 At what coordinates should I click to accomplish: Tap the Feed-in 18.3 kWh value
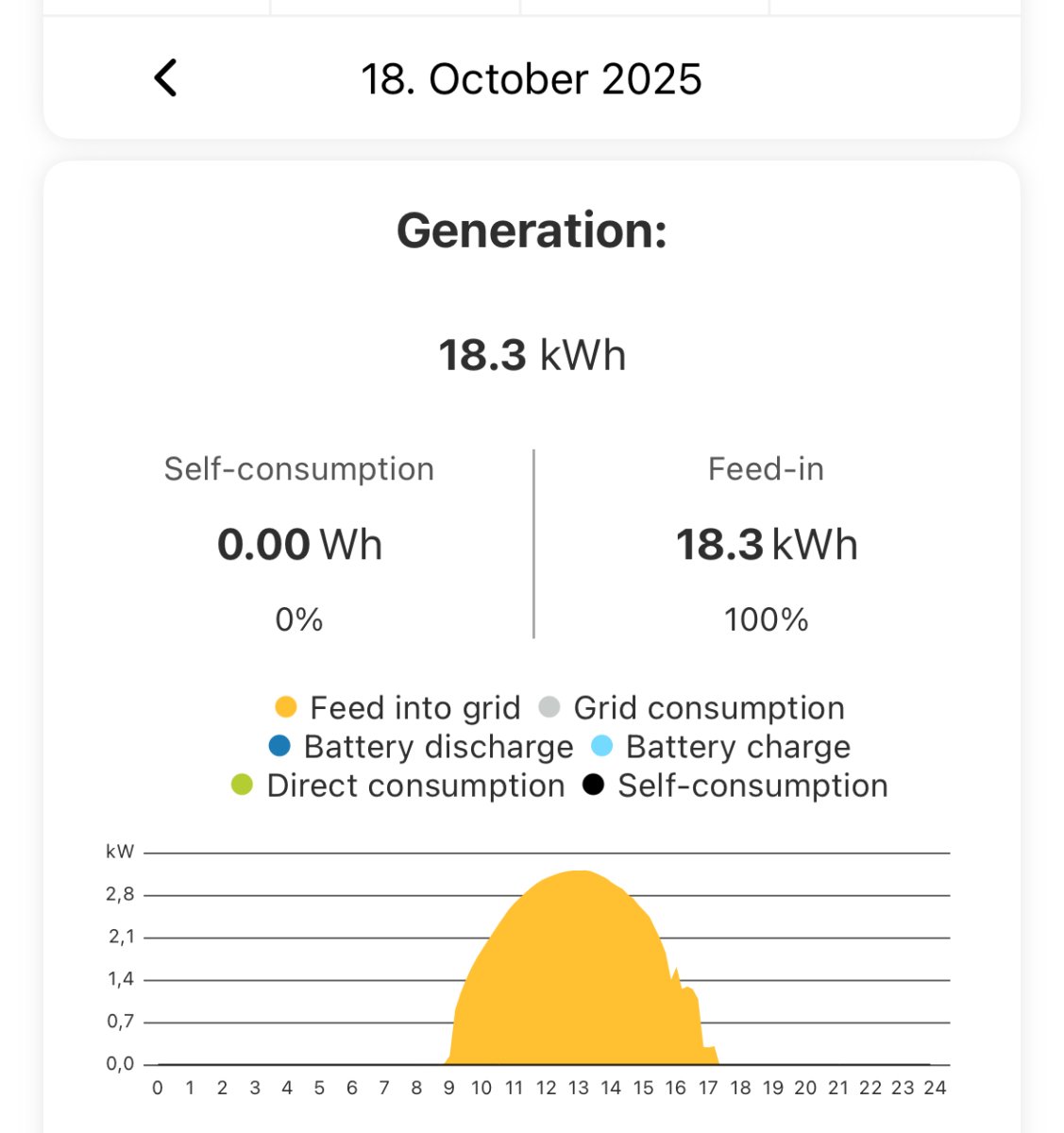click(x=766, y=545)
